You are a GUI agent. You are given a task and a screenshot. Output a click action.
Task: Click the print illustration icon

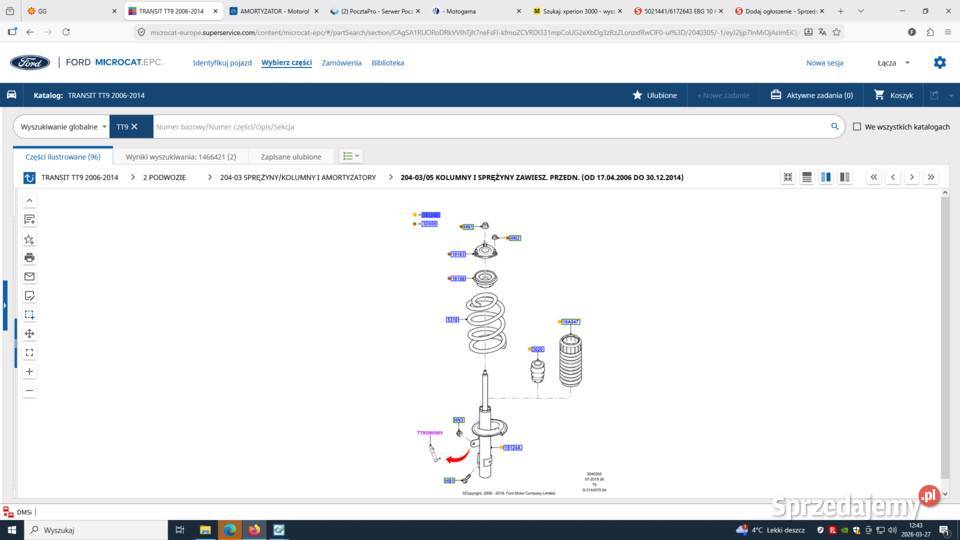tap(29, 257)
